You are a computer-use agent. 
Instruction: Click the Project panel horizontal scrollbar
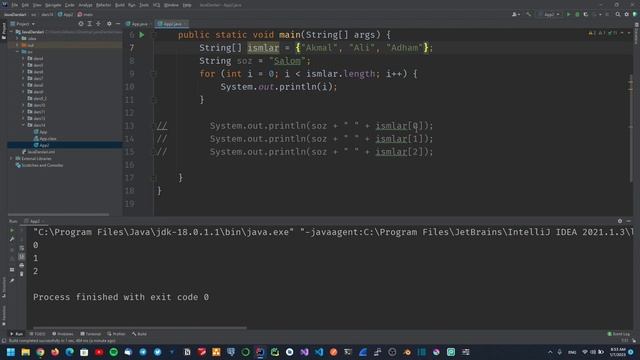58,214
